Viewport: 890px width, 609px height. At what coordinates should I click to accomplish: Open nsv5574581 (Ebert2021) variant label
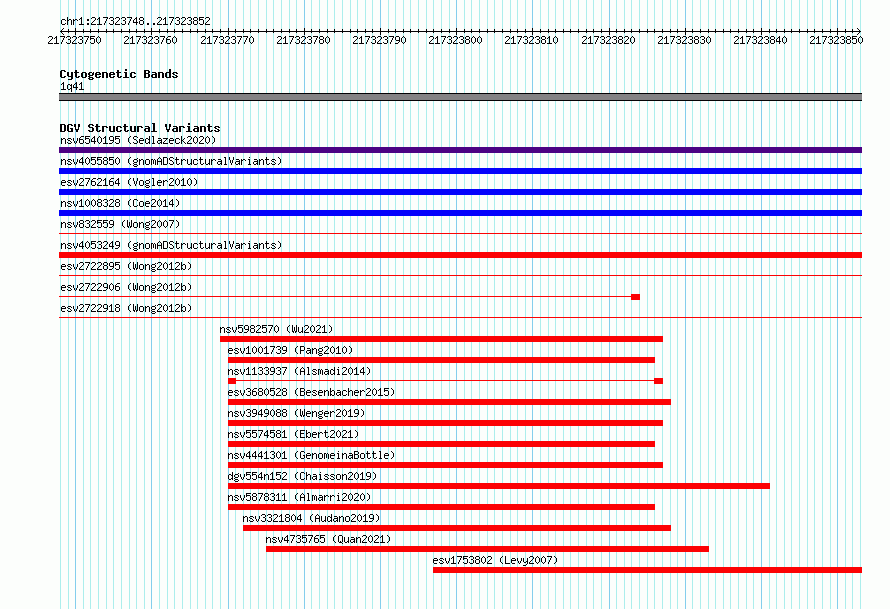tap(293, 434)
